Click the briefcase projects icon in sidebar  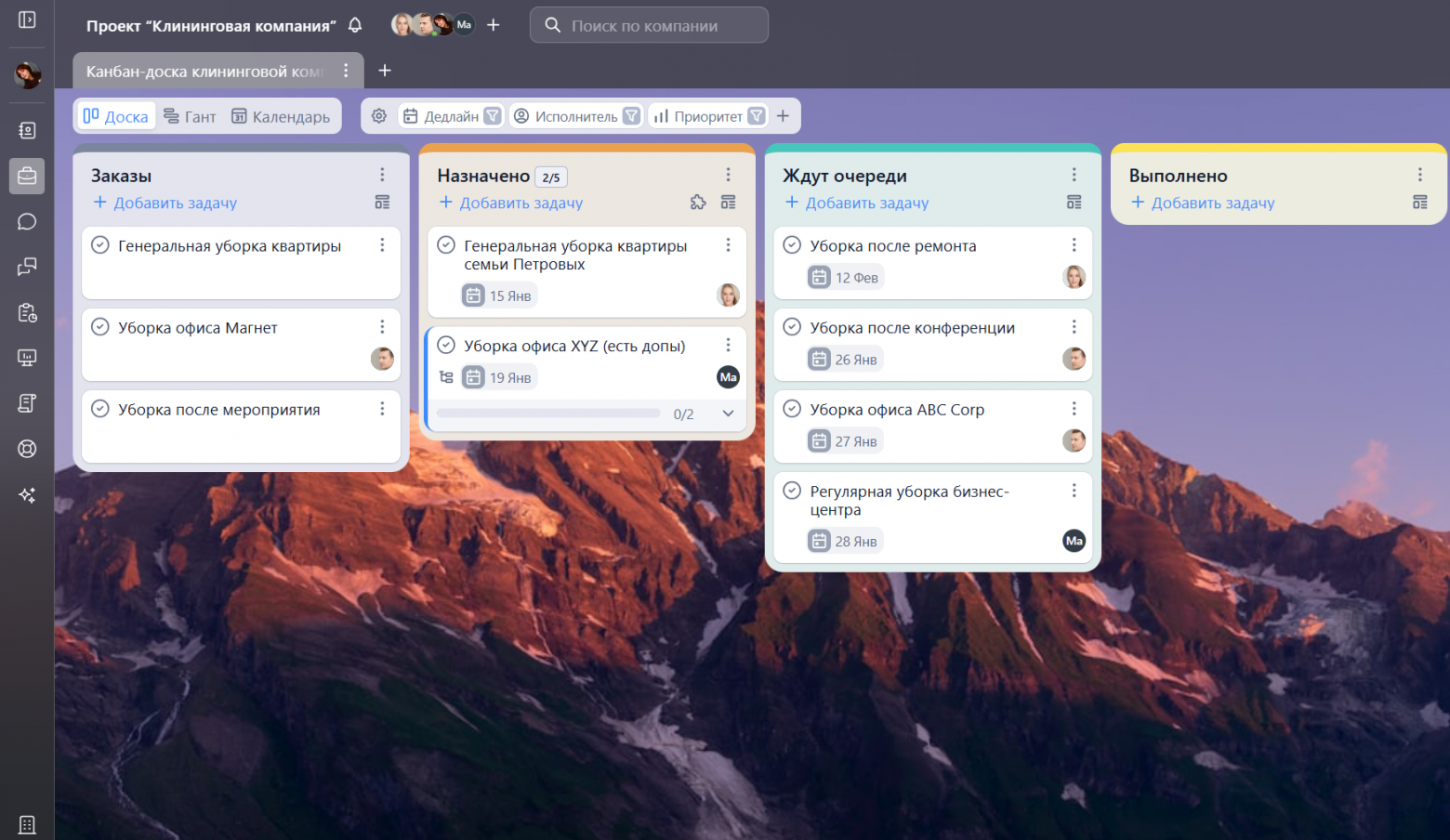coord(27,176)
